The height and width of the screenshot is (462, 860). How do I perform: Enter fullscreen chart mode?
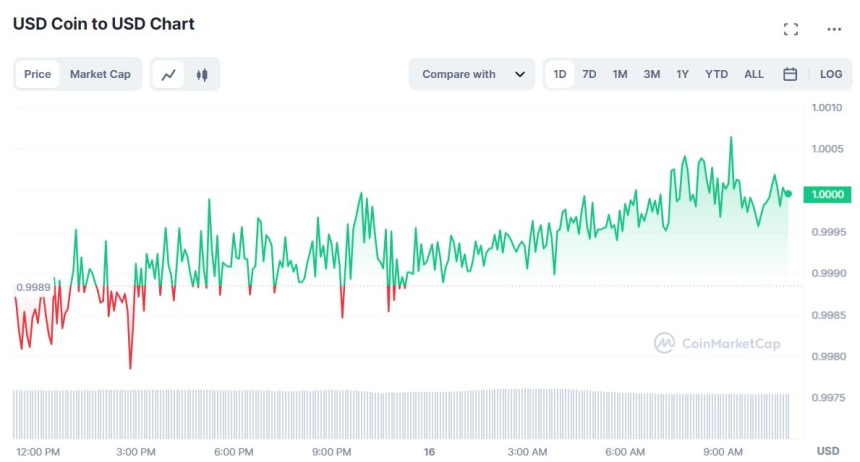[x=790, y=29]
